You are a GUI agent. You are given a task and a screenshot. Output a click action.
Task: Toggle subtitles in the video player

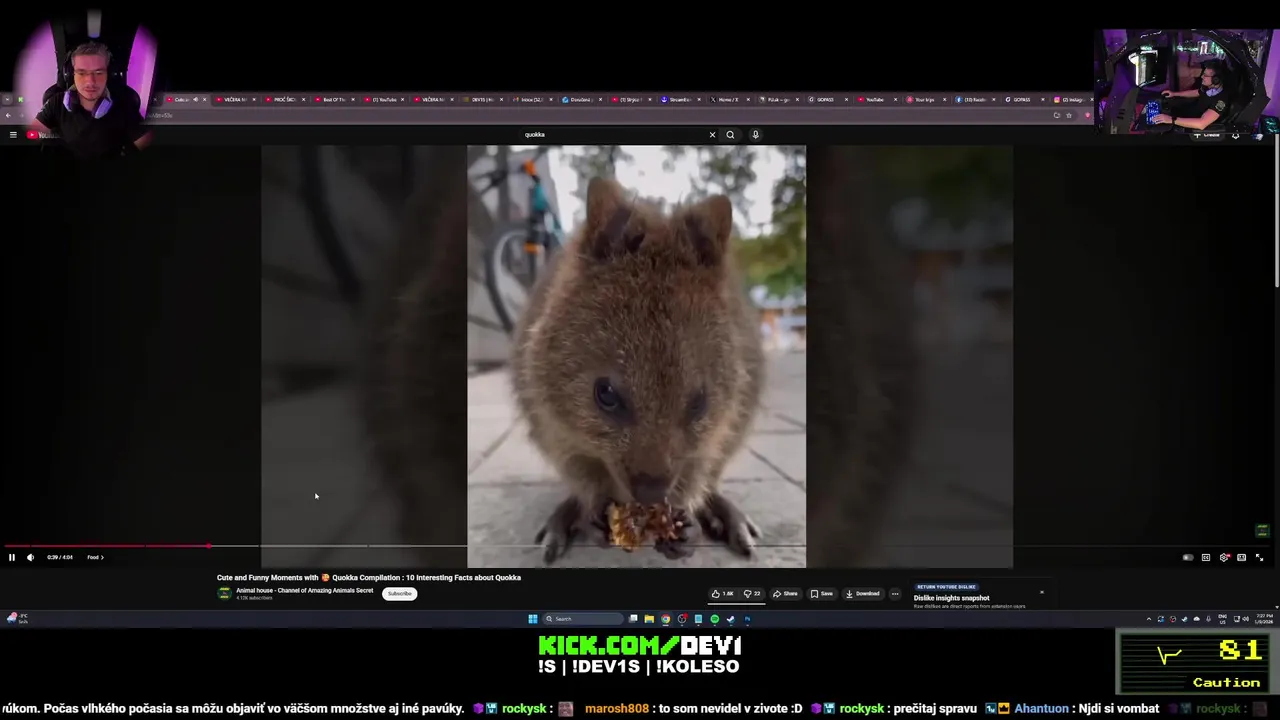tap(1206, 557)
